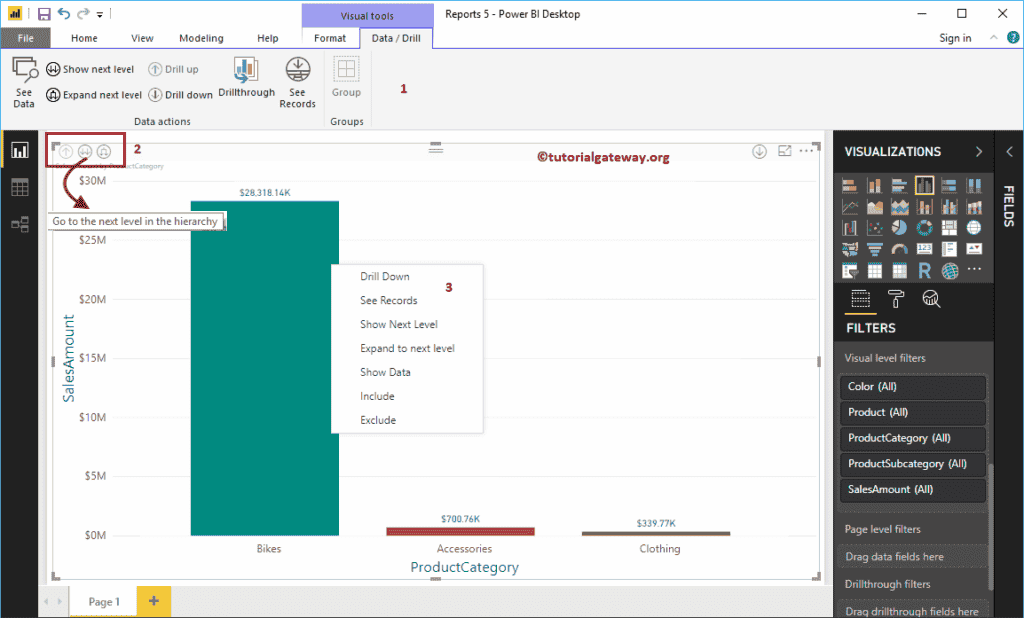The height and width of the screenshot is (618, 1024).
Task: Select the Map globe visualization
Action: [974, 227]
